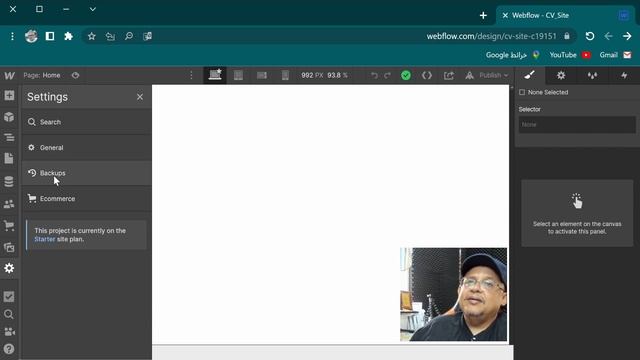The height and width of the screenshot is (360, 640).
Task: Switch to the Interactions lightning tab
Action: 624,75
